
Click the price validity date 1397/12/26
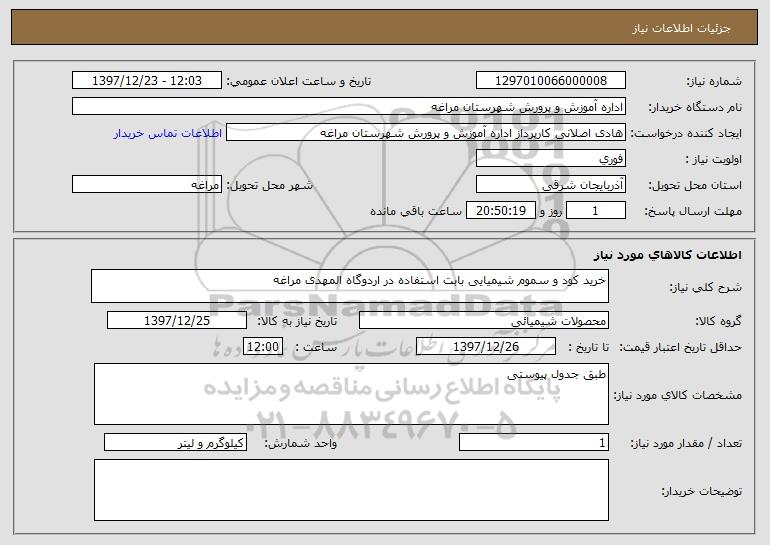pyautogui.click(x=486, y=347)
